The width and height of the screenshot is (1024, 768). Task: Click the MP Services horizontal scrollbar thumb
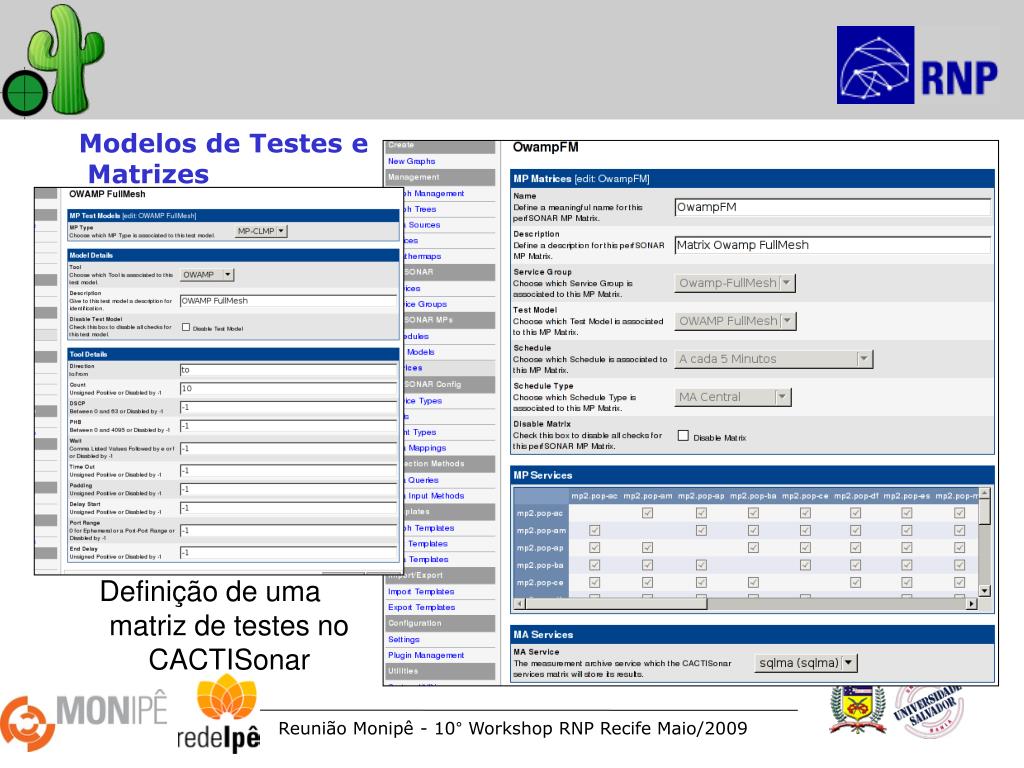(x=616, y=604)
